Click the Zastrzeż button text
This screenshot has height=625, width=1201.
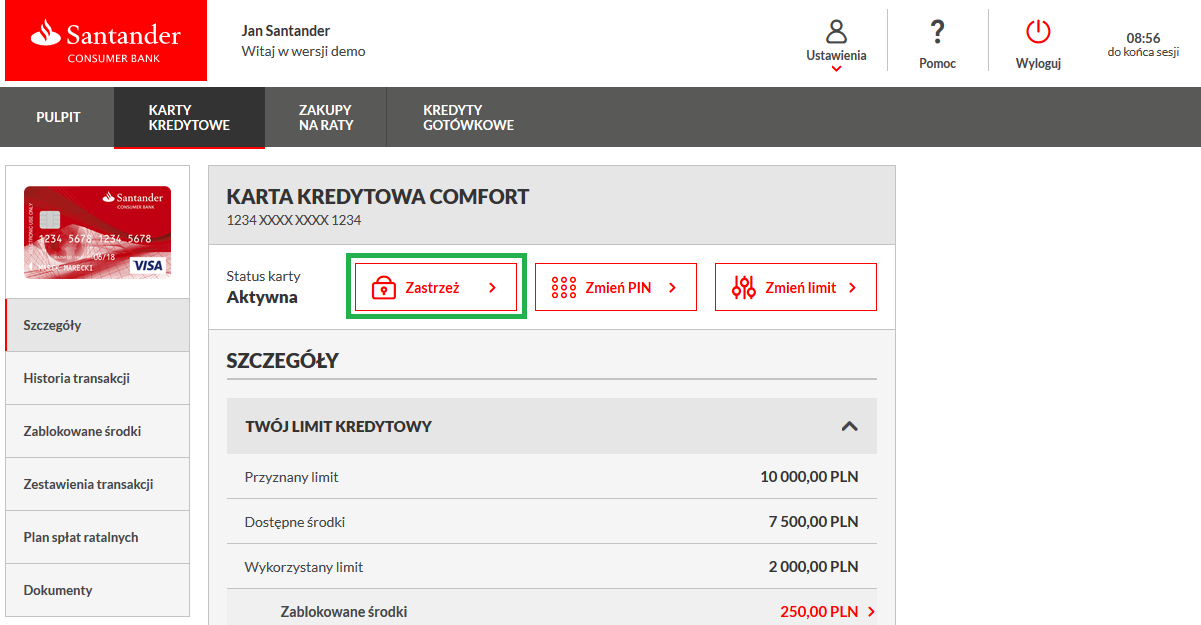click(x=432, y=288)
